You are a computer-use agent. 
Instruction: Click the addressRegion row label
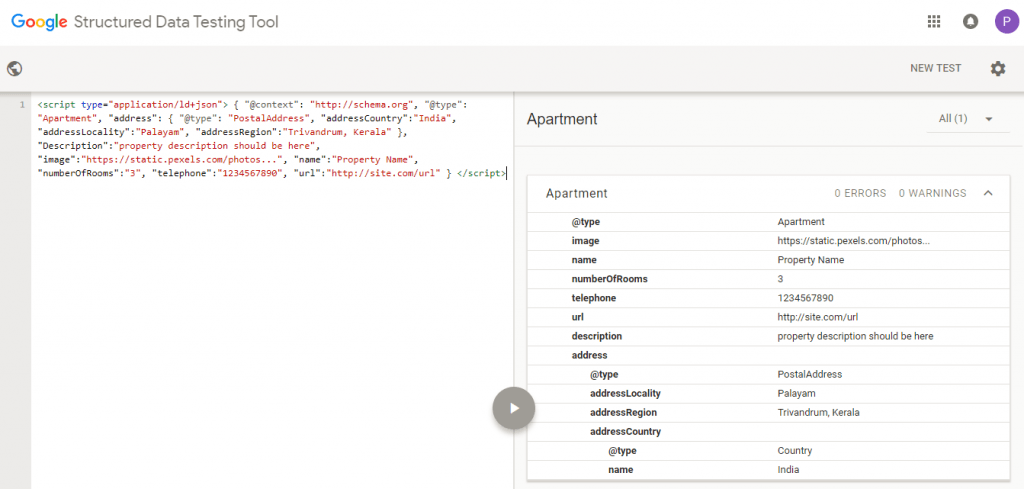coord(623,413)
